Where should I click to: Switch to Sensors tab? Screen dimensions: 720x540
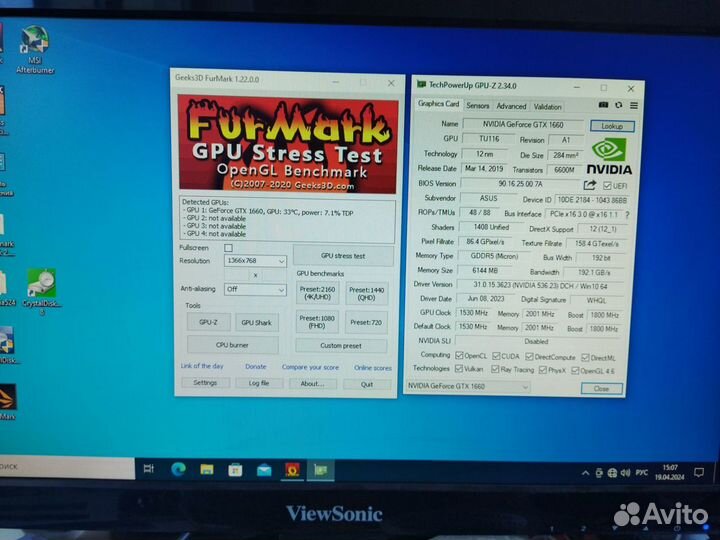[478, 106]
